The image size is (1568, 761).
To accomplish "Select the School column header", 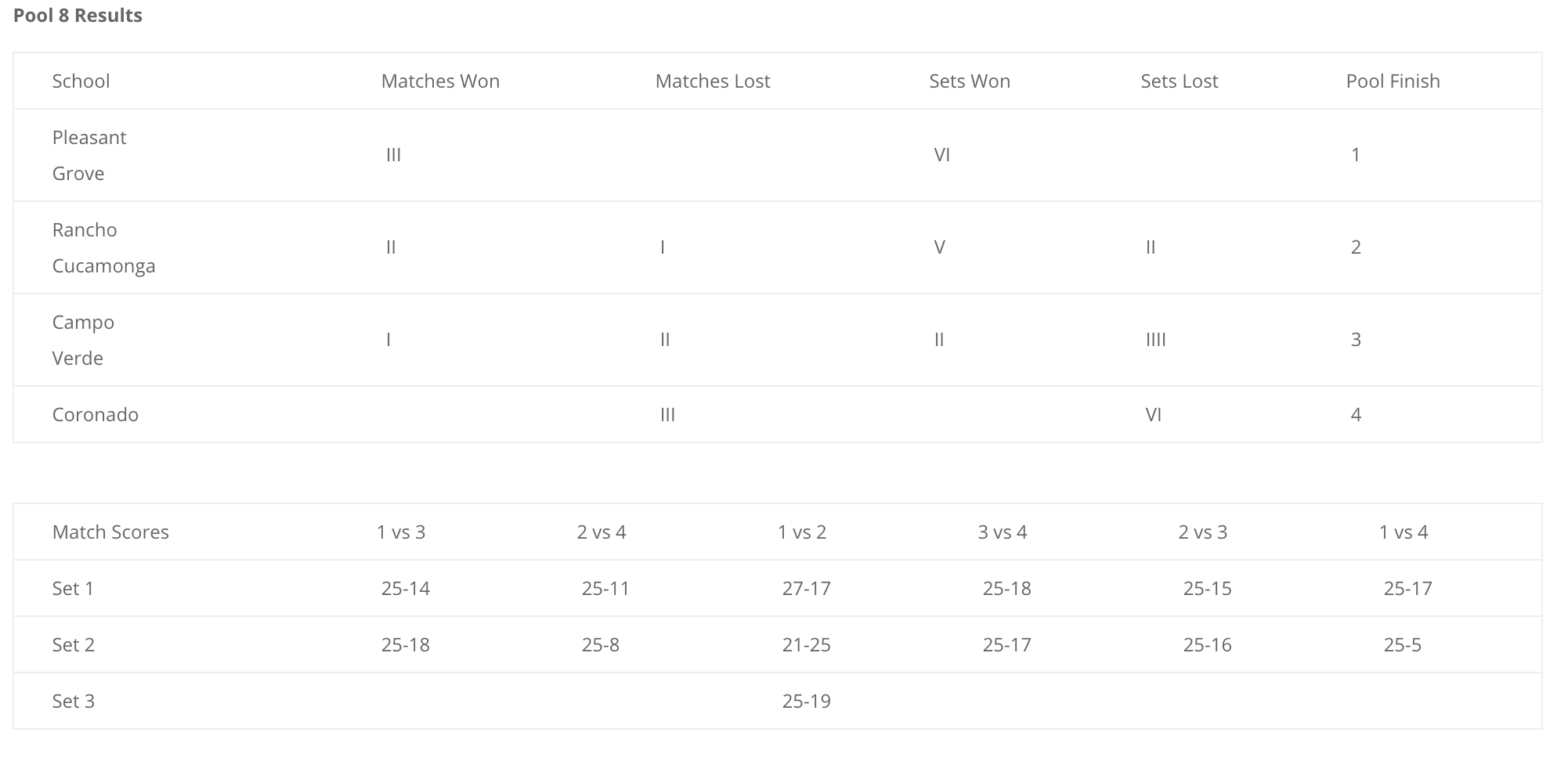I will click(81, 81).
